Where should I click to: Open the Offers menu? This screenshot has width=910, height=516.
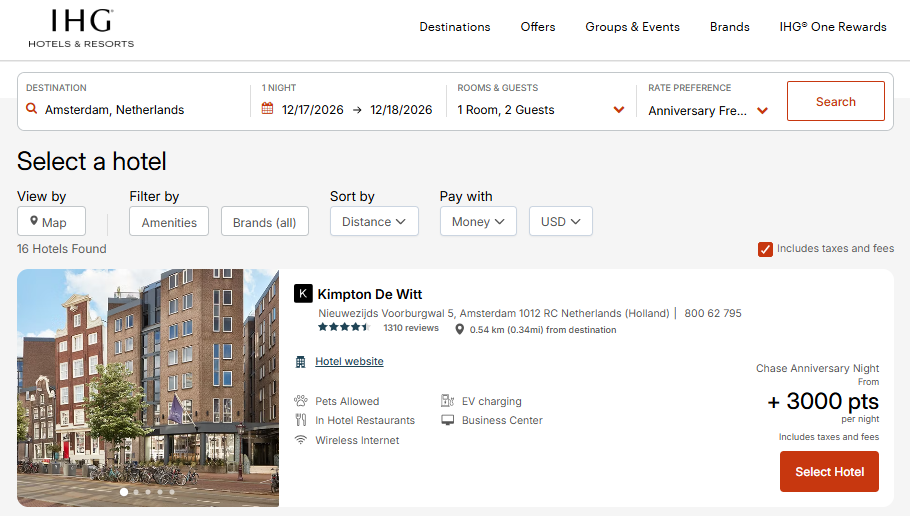pyautogui.click(x=537, y=27)
